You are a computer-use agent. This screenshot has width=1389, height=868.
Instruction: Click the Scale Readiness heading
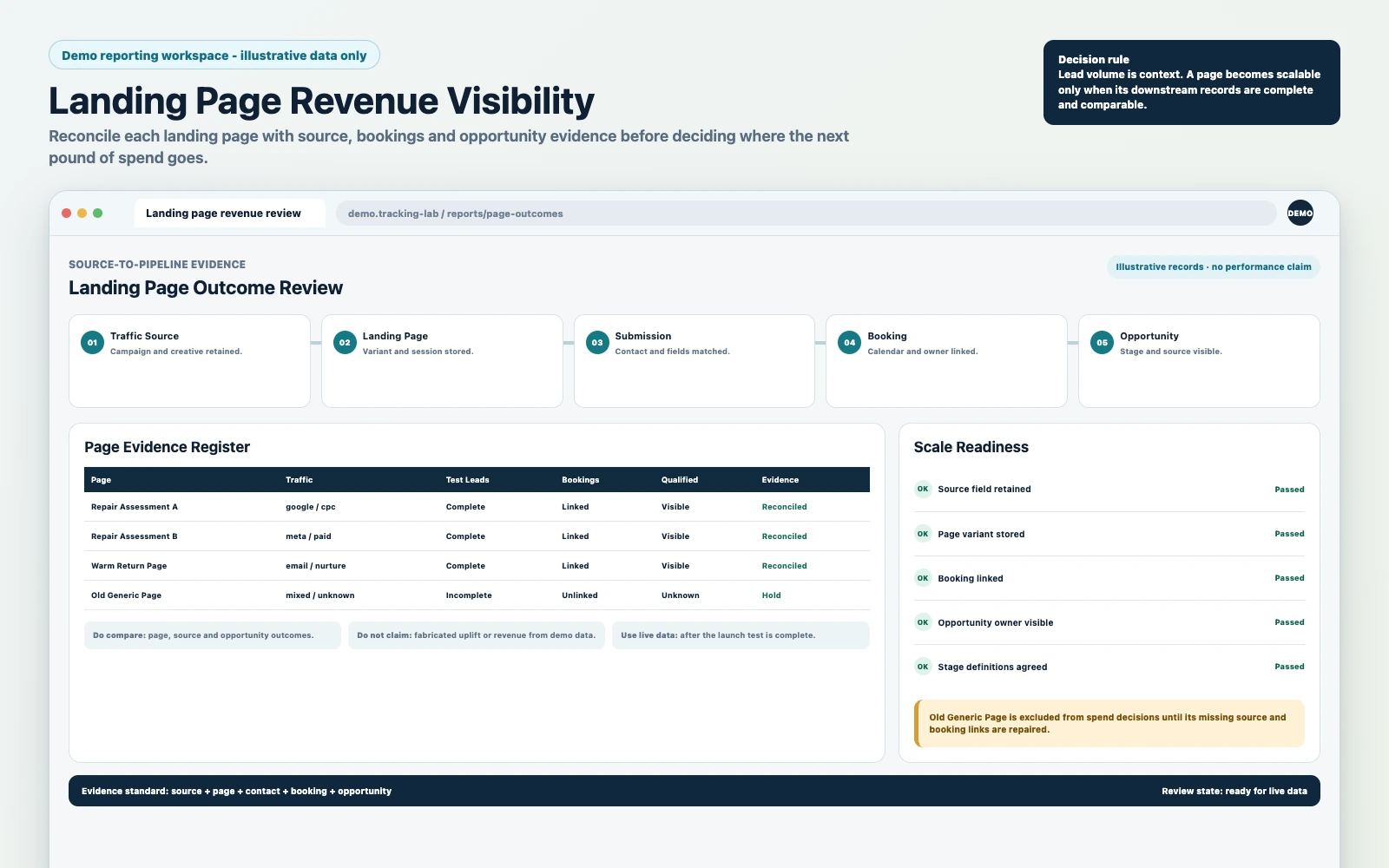point(971,447)
